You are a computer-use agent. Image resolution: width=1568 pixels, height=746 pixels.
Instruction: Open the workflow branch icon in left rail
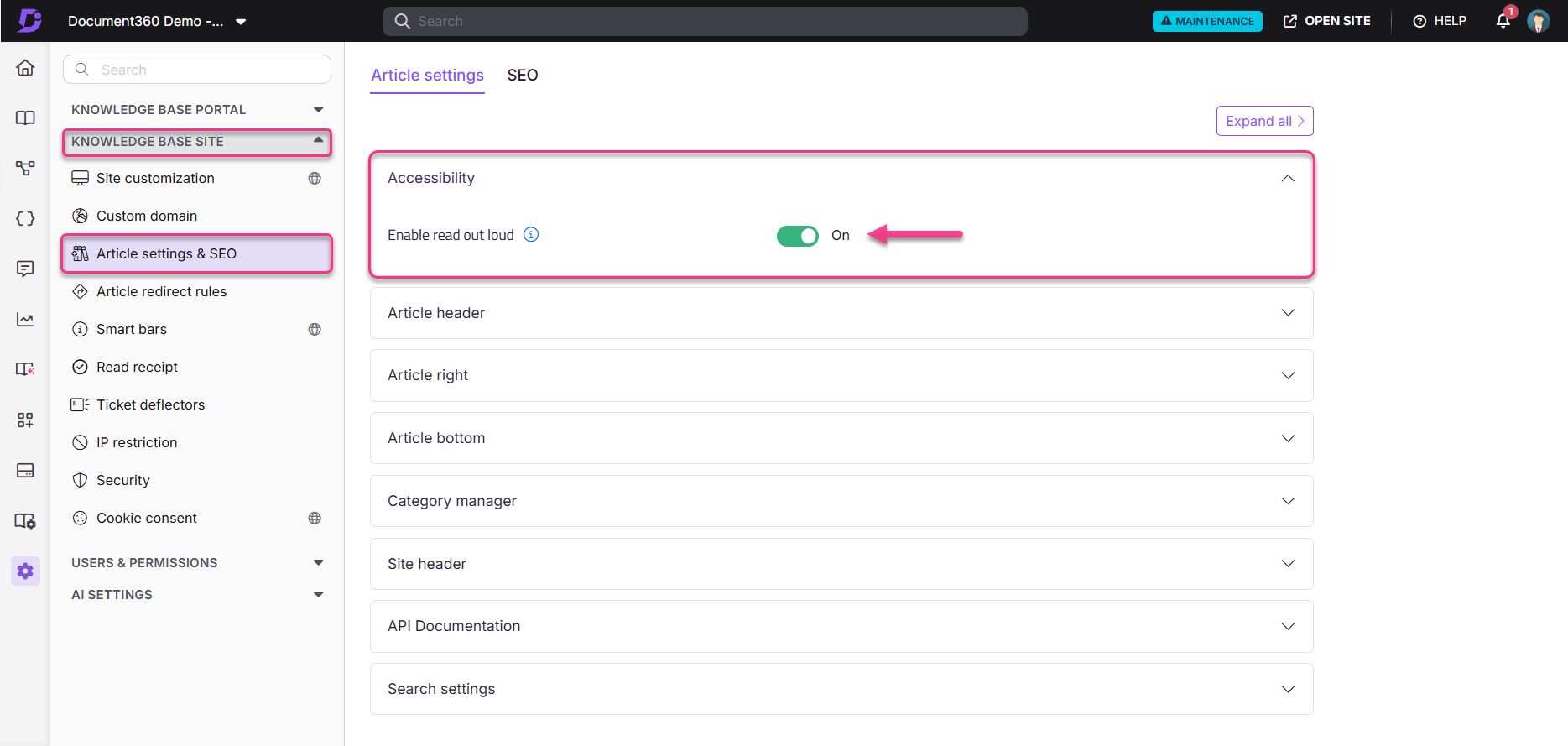[25, 168]
